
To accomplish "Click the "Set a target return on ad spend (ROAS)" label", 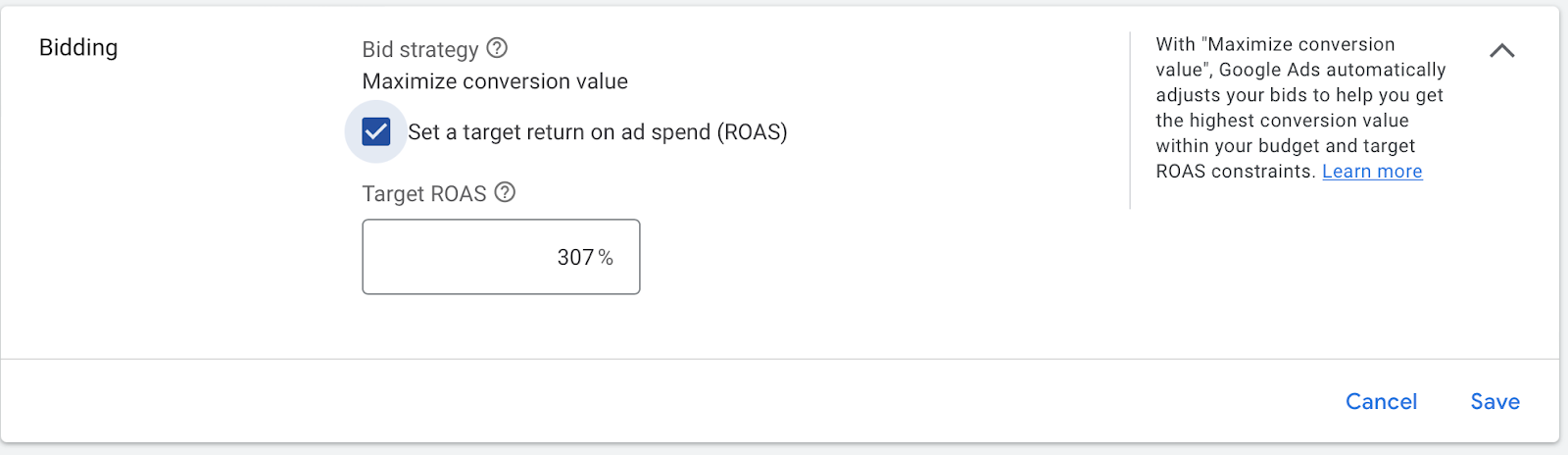I will (597, 132).
